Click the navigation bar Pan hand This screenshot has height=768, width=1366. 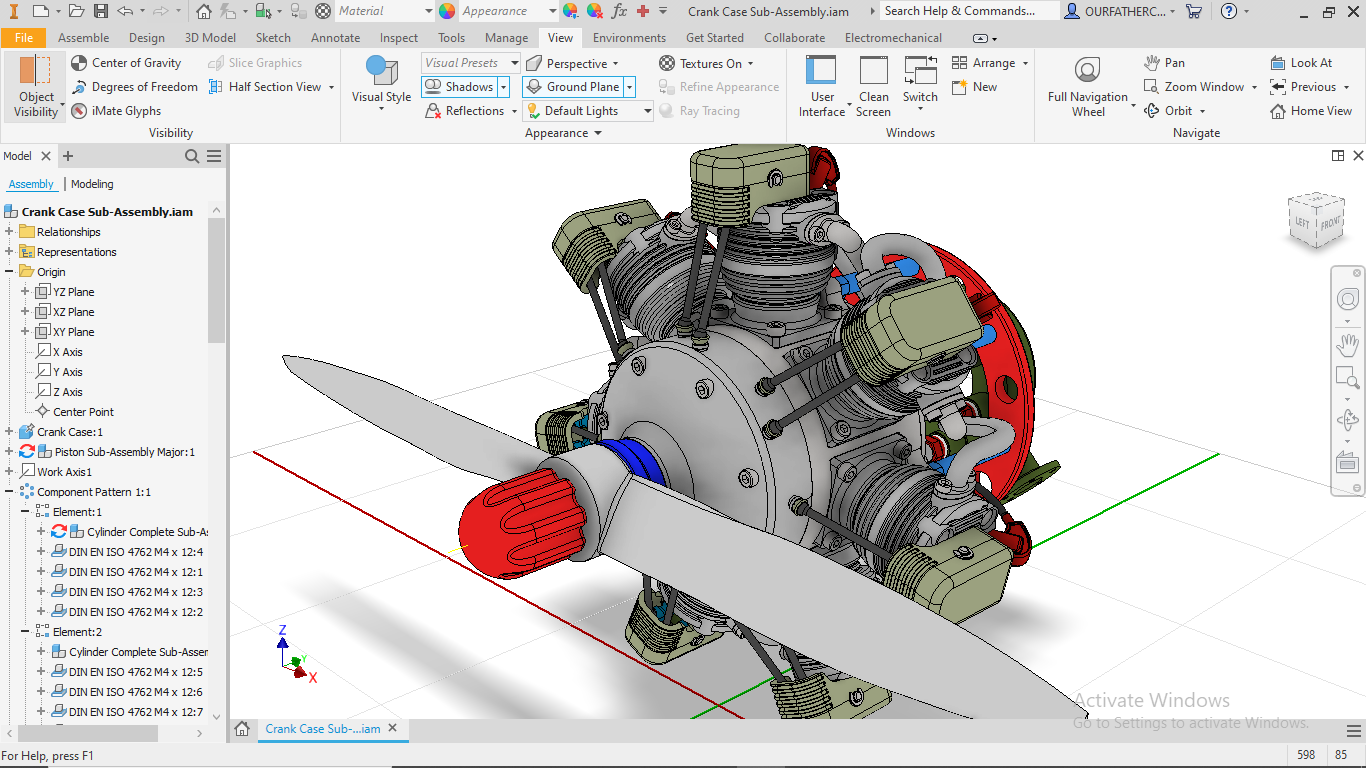(x=1347, y=346)
